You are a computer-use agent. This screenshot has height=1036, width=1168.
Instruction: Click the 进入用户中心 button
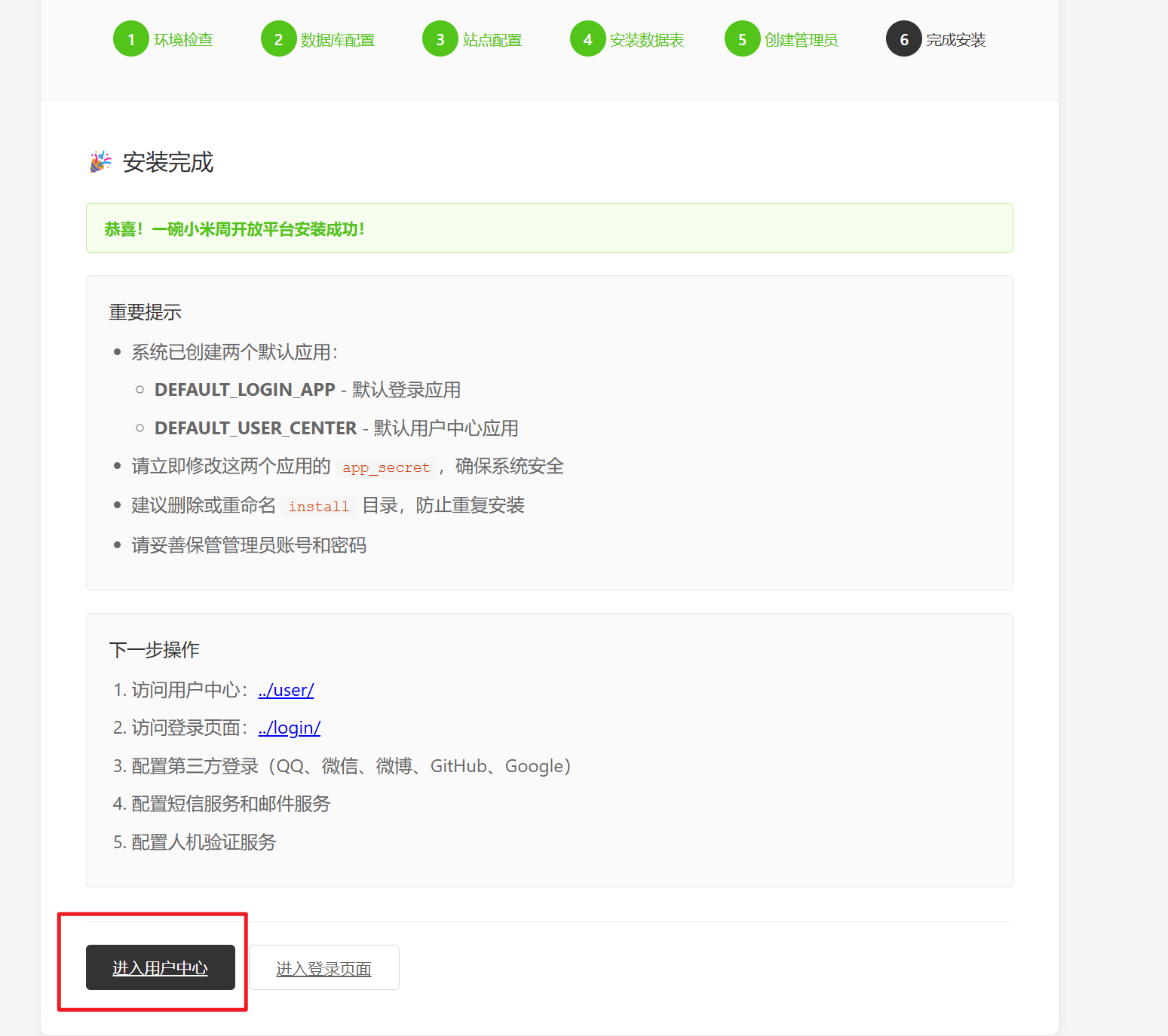[161, 968]
